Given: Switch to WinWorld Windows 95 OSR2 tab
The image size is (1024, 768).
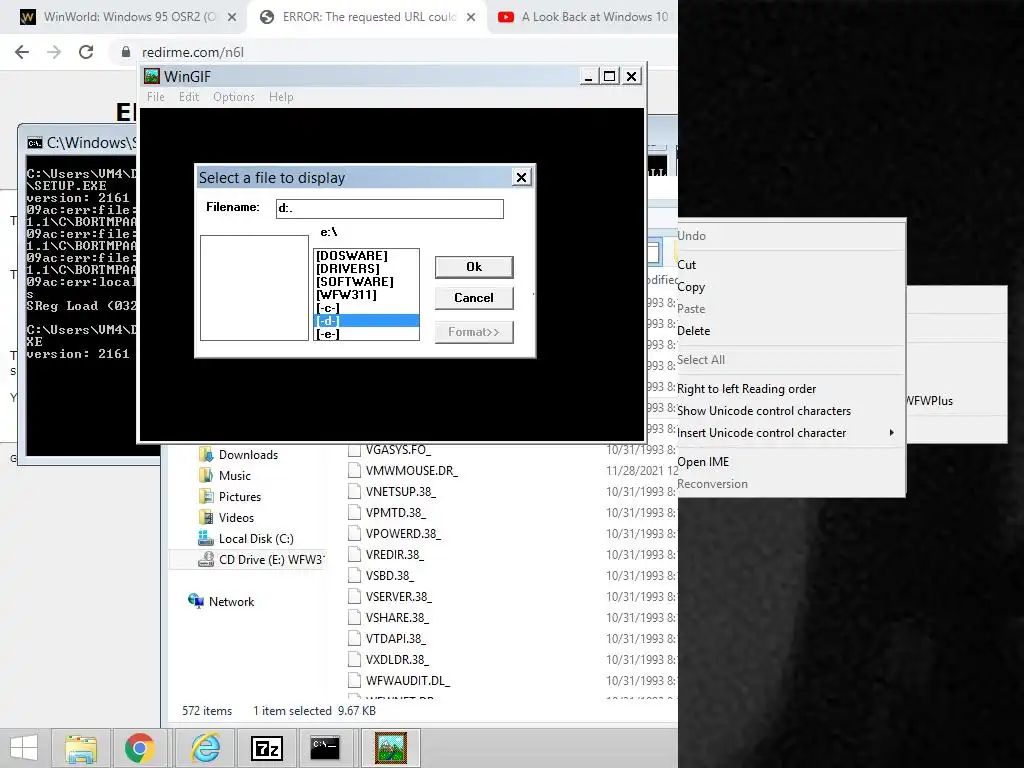Looking at the screenshot, I should click(129, 17).
